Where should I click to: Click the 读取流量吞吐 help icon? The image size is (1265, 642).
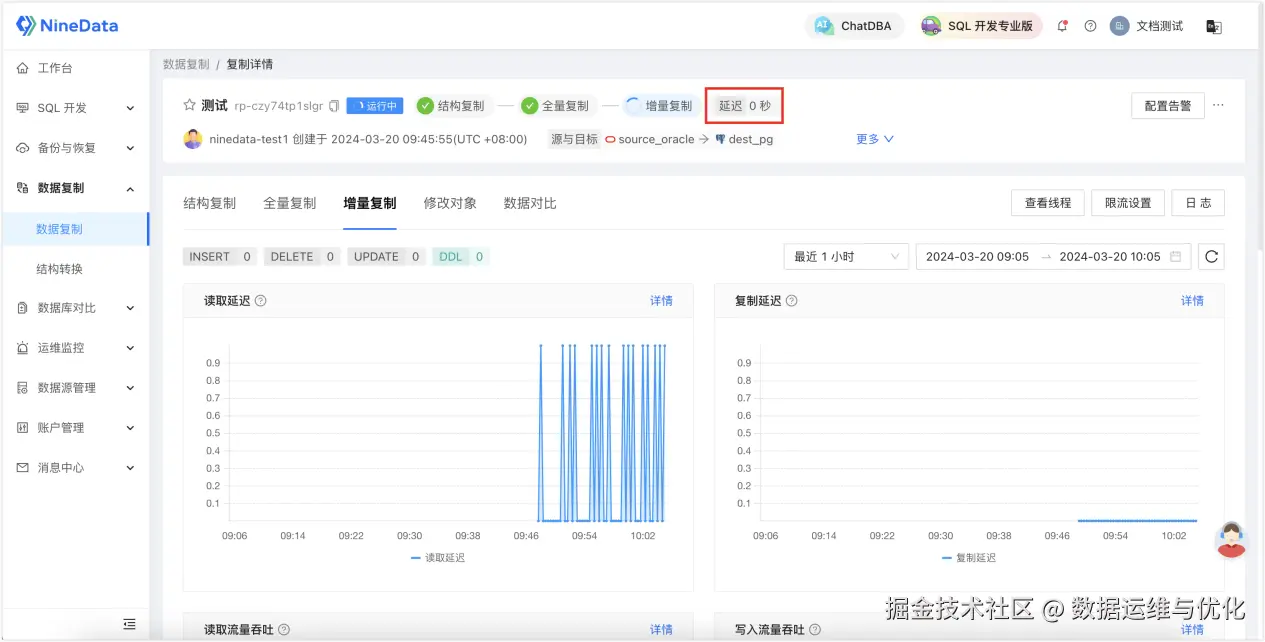coord(284,630)
